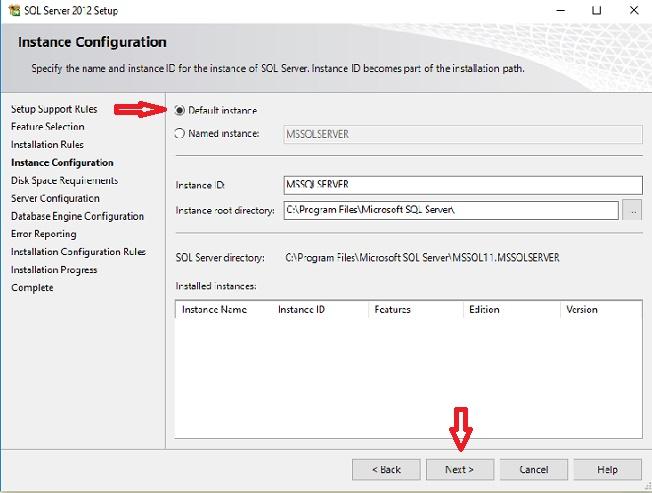The image size is (652, 493).
Task: Click the Edition column header
Action: click(x=484, y=310)
